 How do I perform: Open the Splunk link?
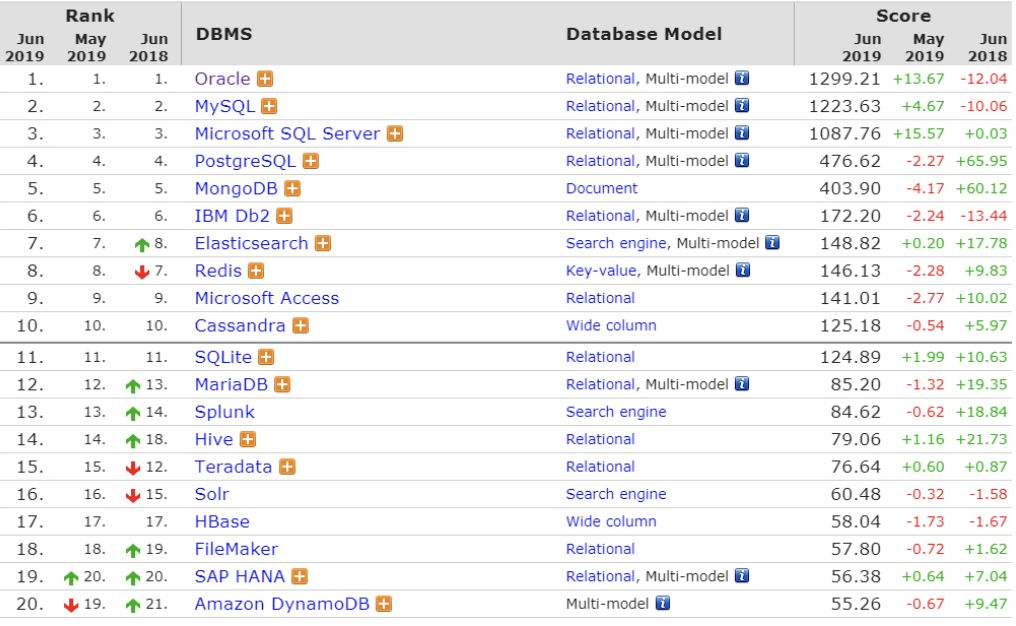pos(225,412)
